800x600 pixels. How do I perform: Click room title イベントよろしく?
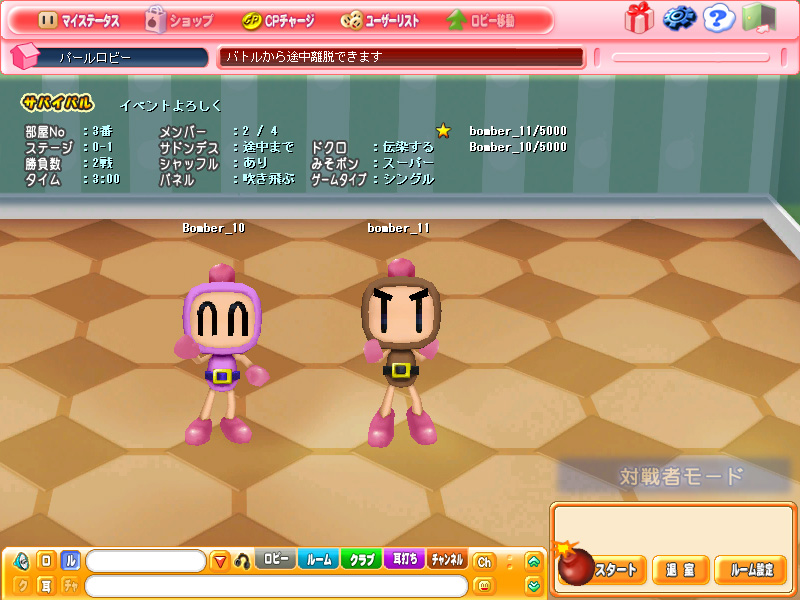click(170, 106)
